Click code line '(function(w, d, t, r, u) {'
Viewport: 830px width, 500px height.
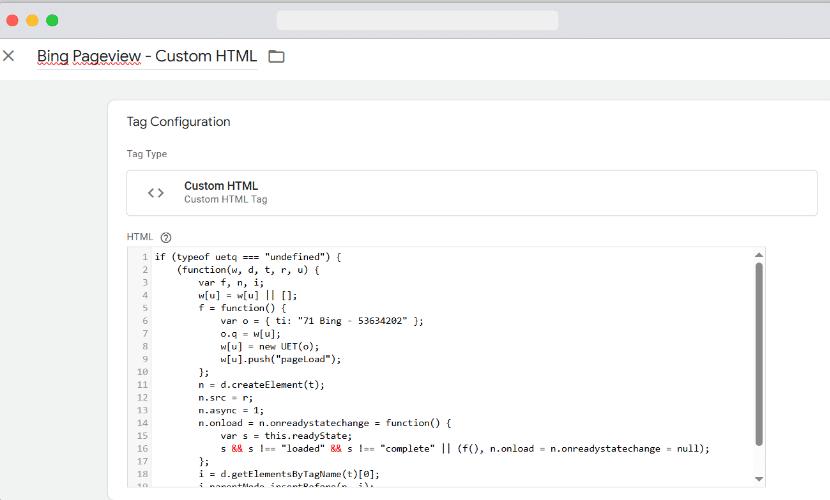[248, 270]
